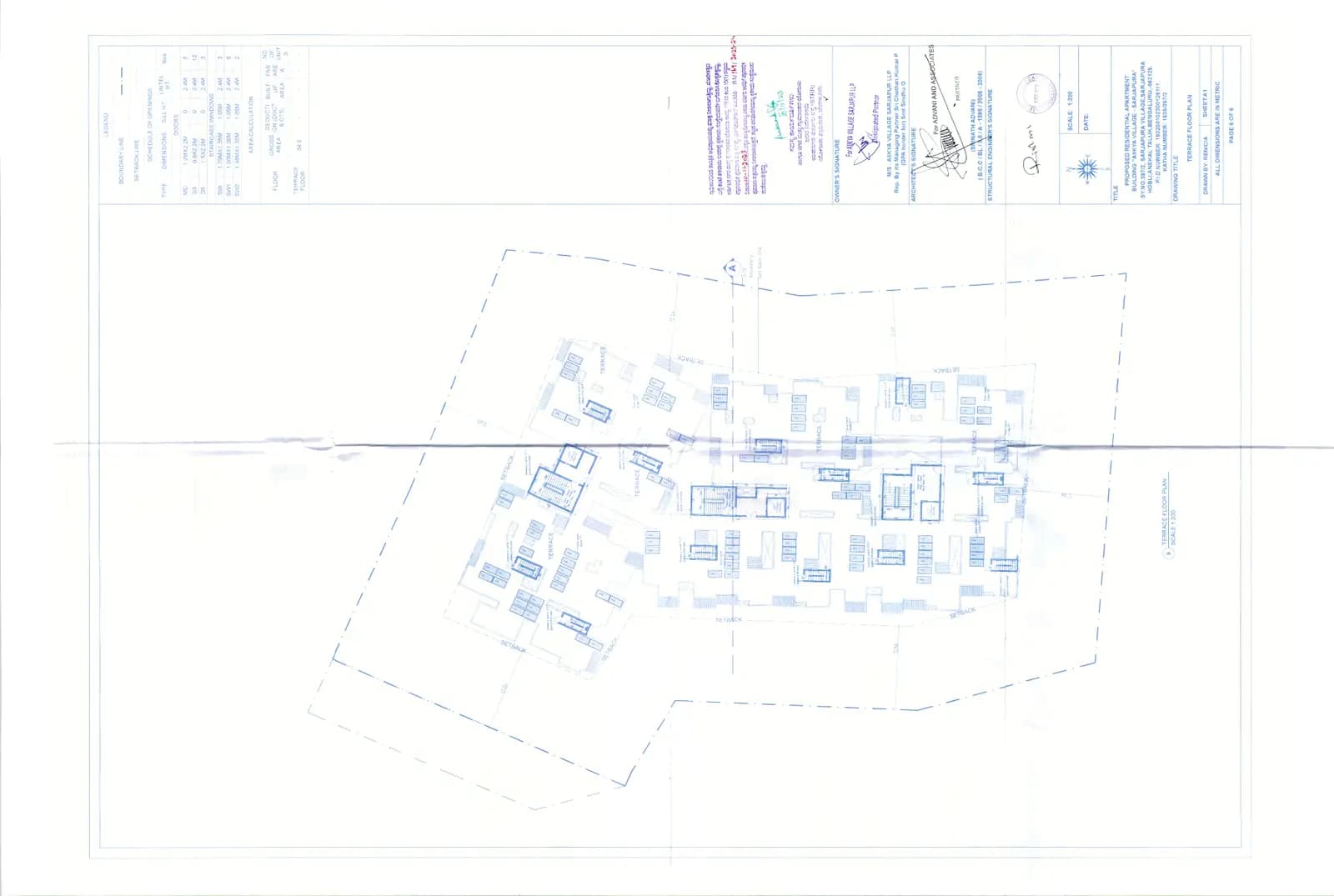Screen dimensions: 1334x896
Task: Click the circled drawing number beside plan title
Action: tap(1168, 554)
